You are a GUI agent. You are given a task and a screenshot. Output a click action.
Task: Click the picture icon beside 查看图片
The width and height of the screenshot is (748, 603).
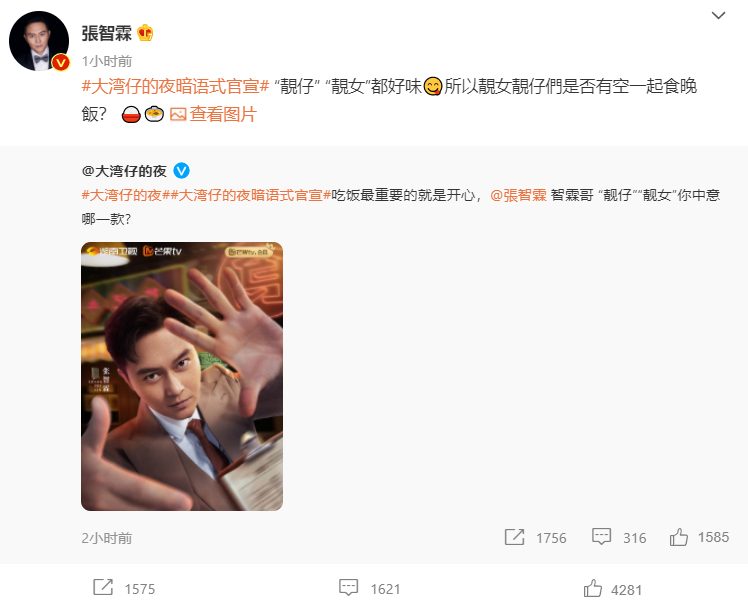pos(178,114)
